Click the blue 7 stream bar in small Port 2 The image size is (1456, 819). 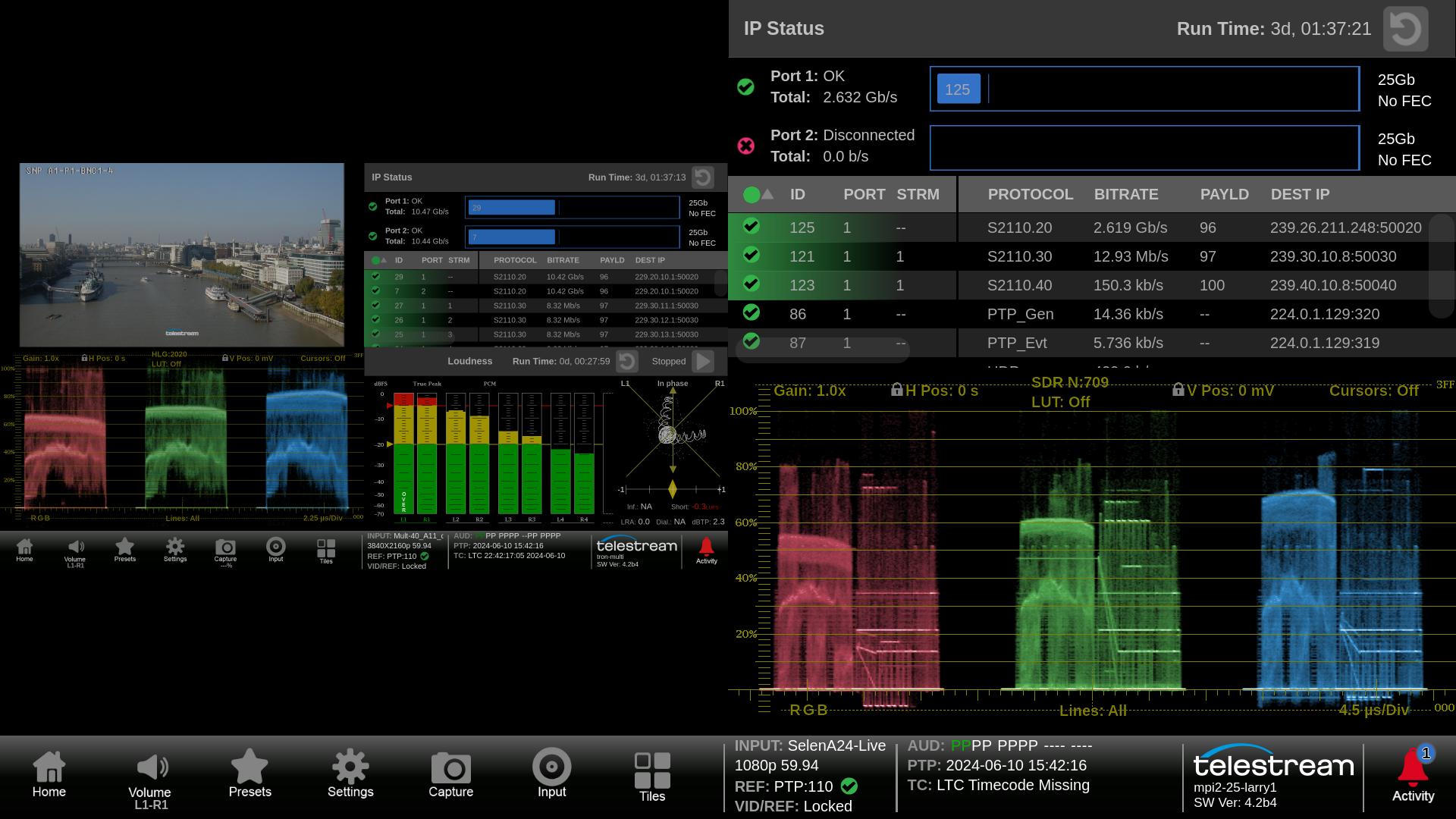point(511,237)
